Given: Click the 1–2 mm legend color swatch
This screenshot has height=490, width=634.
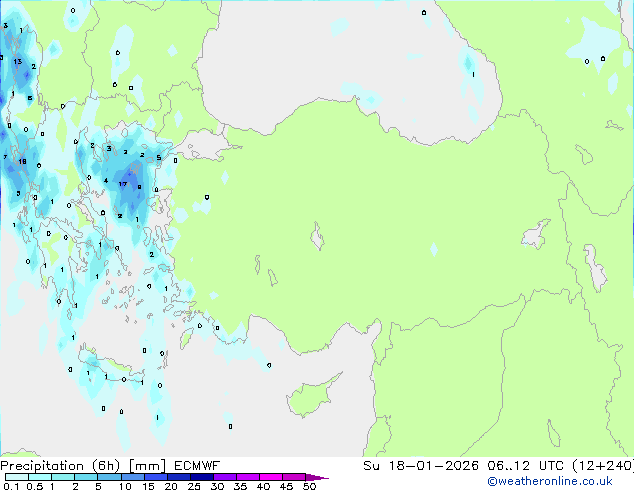Looking at the screenshot, I should click(63, 477).
